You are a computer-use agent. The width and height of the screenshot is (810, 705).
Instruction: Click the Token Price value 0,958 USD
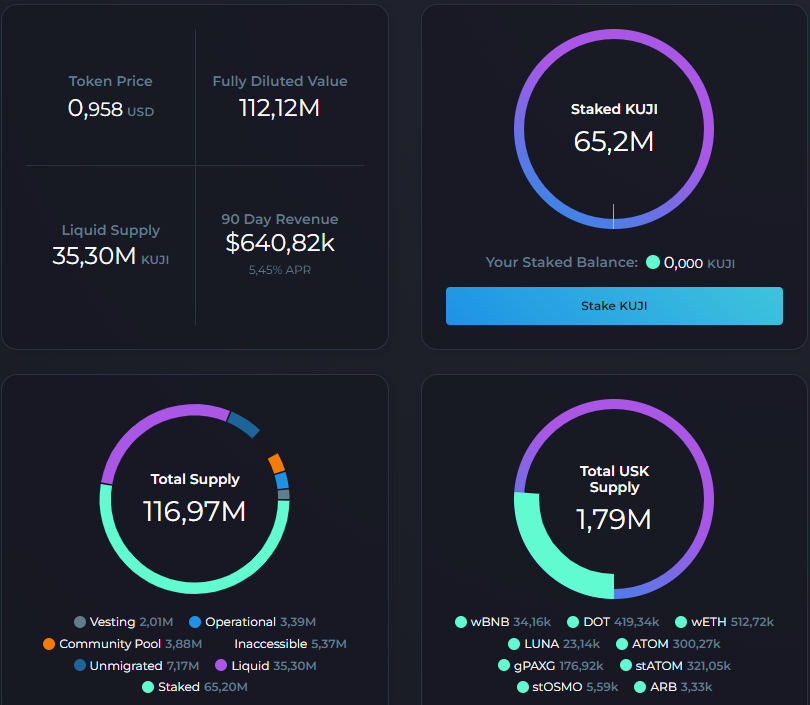[111, 109]
